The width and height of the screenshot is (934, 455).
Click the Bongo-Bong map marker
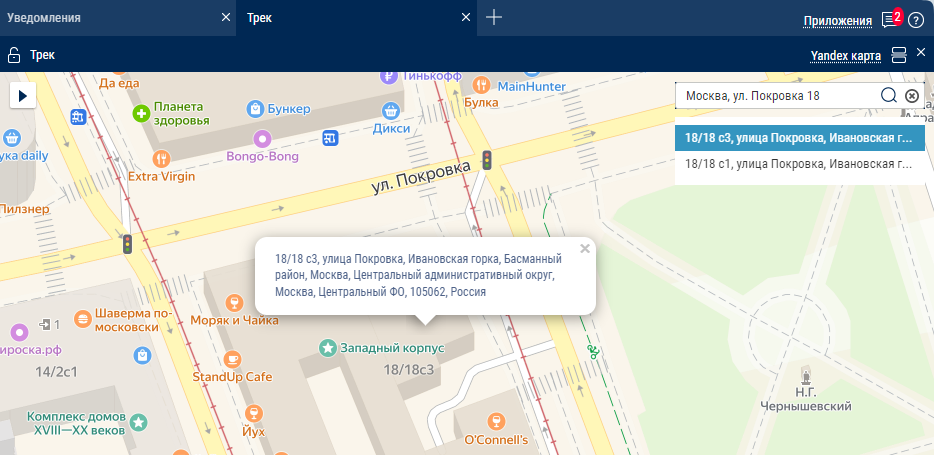coord(262,139)
